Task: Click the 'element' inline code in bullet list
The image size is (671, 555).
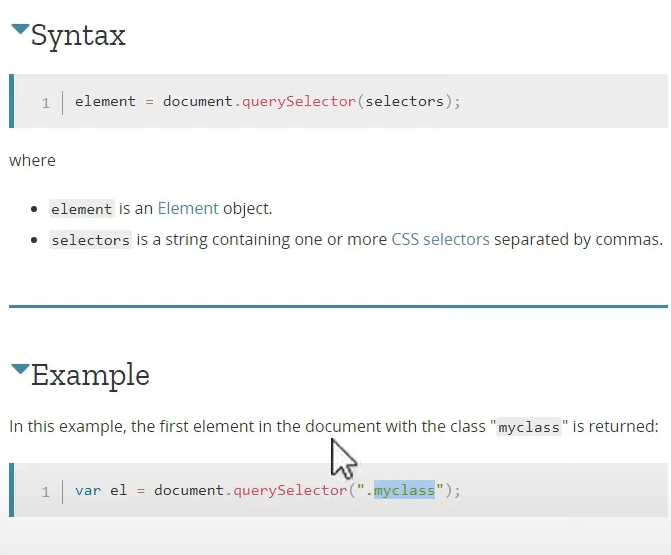Action: [x=81, y=209]
